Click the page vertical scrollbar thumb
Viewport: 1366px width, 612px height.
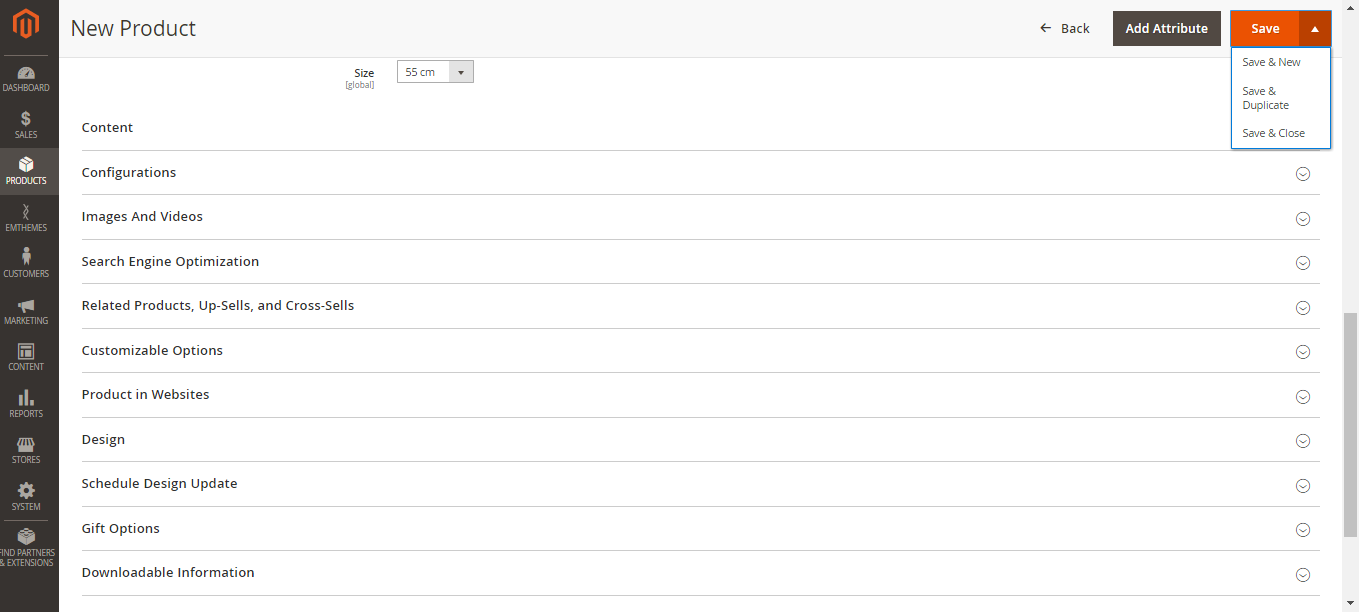pyautogui.click(x=1351, y=425)
